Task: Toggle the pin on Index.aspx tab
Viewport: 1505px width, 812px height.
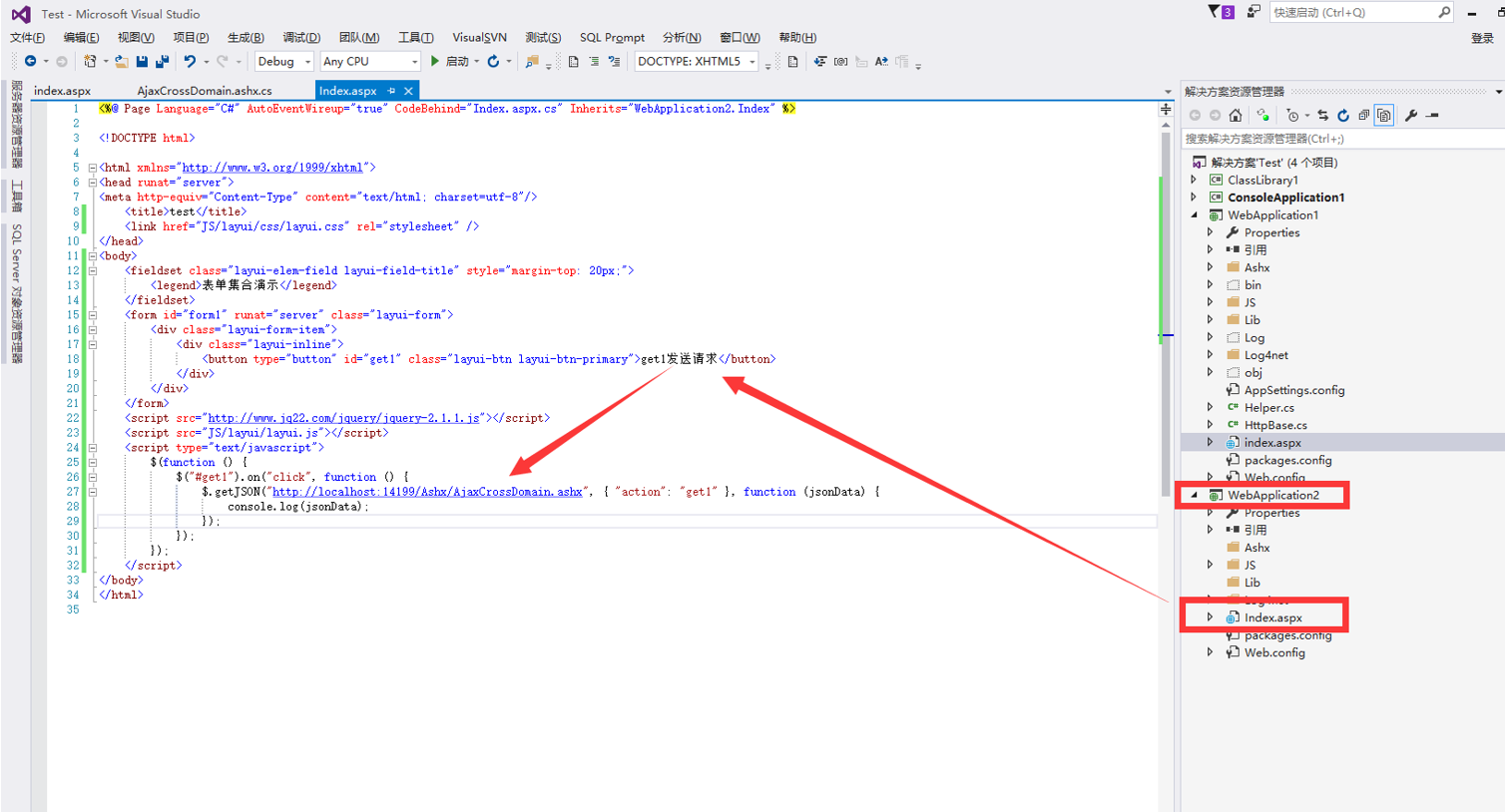Action: click(391, 91)
